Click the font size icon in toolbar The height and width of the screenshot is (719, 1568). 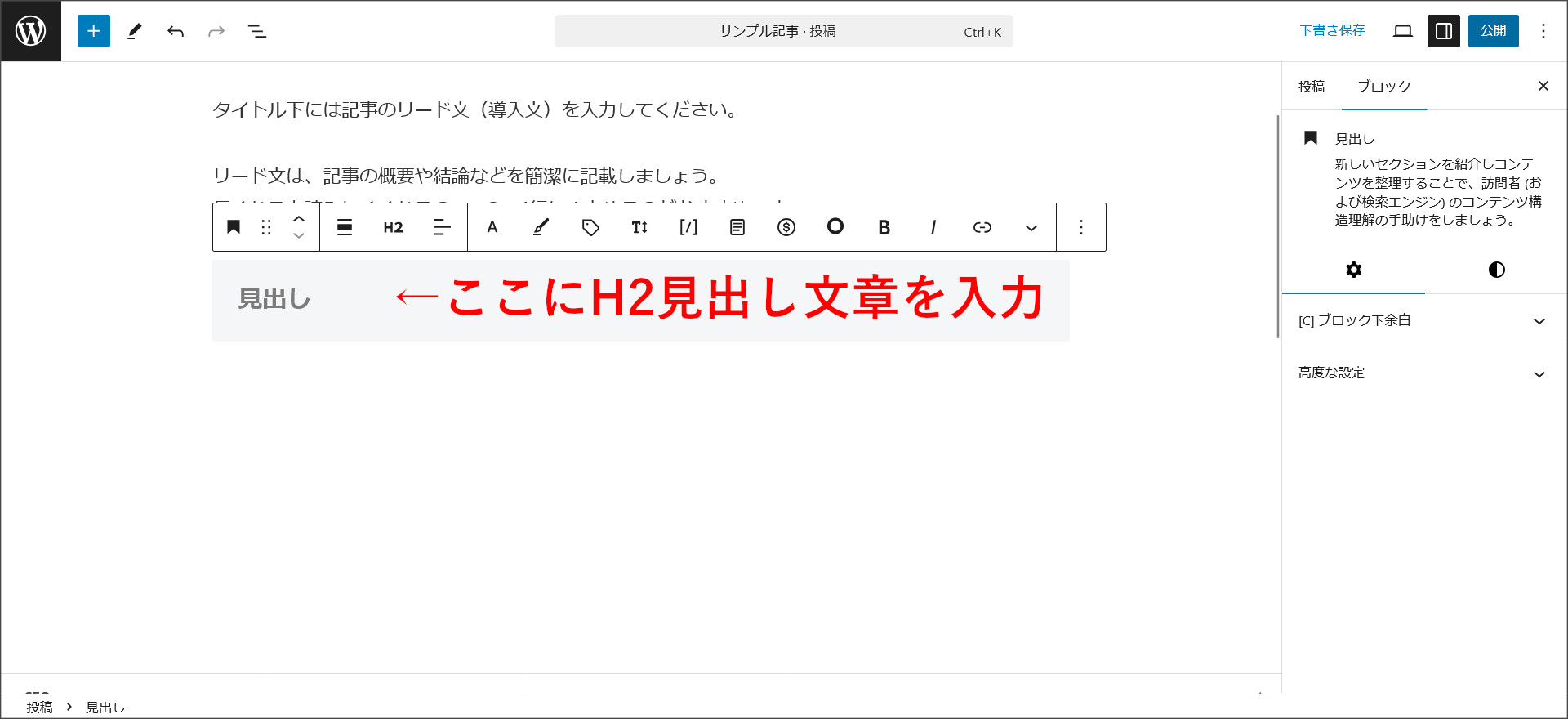coord(639,227)
